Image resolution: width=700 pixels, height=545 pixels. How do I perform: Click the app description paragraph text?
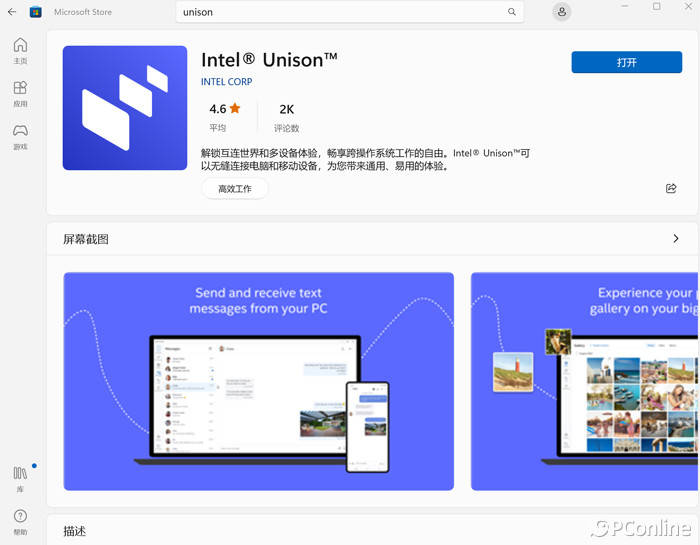point(365,159)
